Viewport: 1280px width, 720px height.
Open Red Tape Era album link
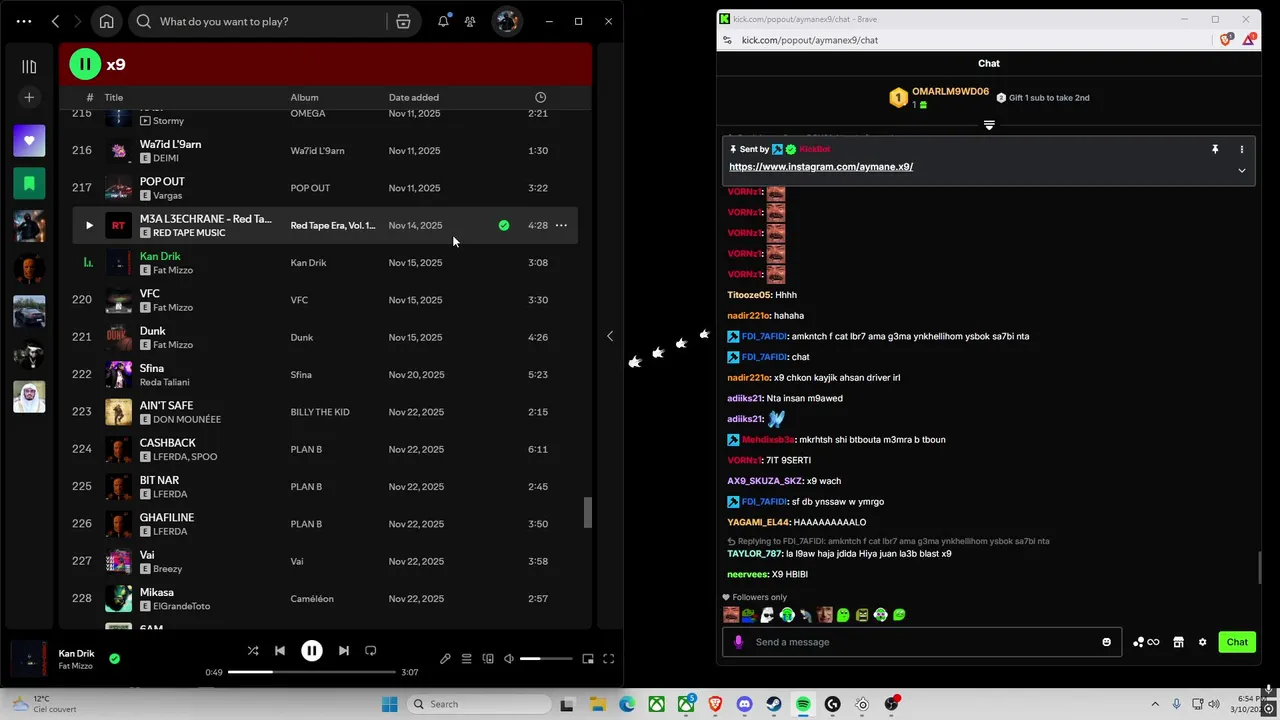coord(333,225)
